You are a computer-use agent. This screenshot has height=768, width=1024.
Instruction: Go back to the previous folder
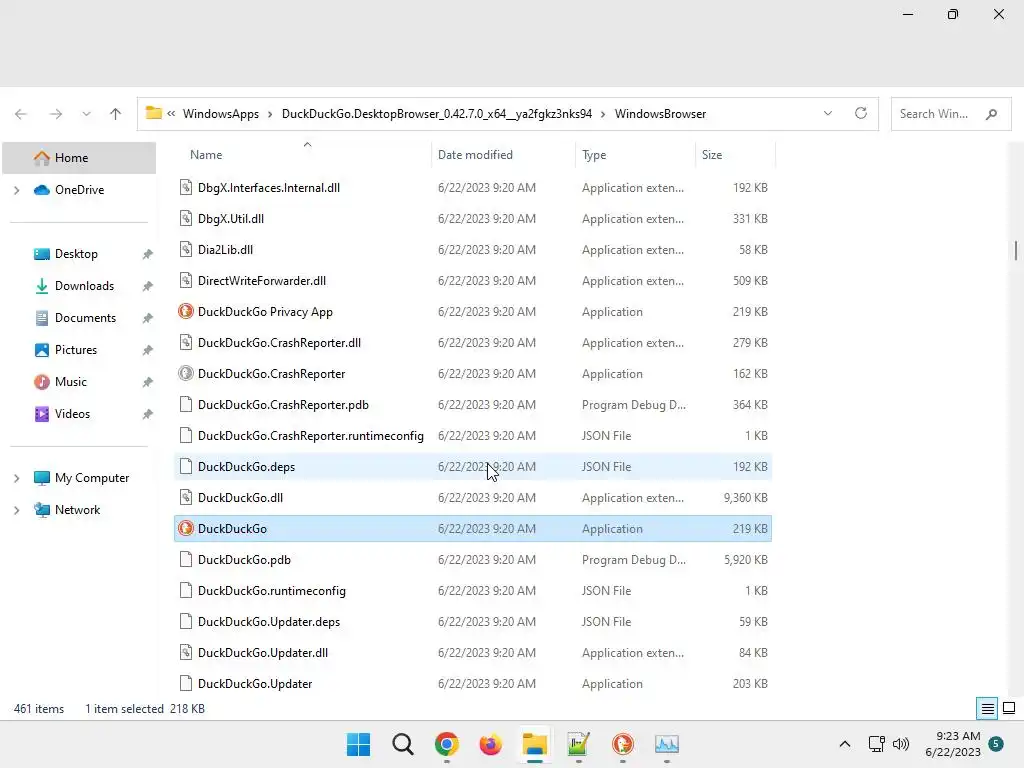[x=21, y=114]
